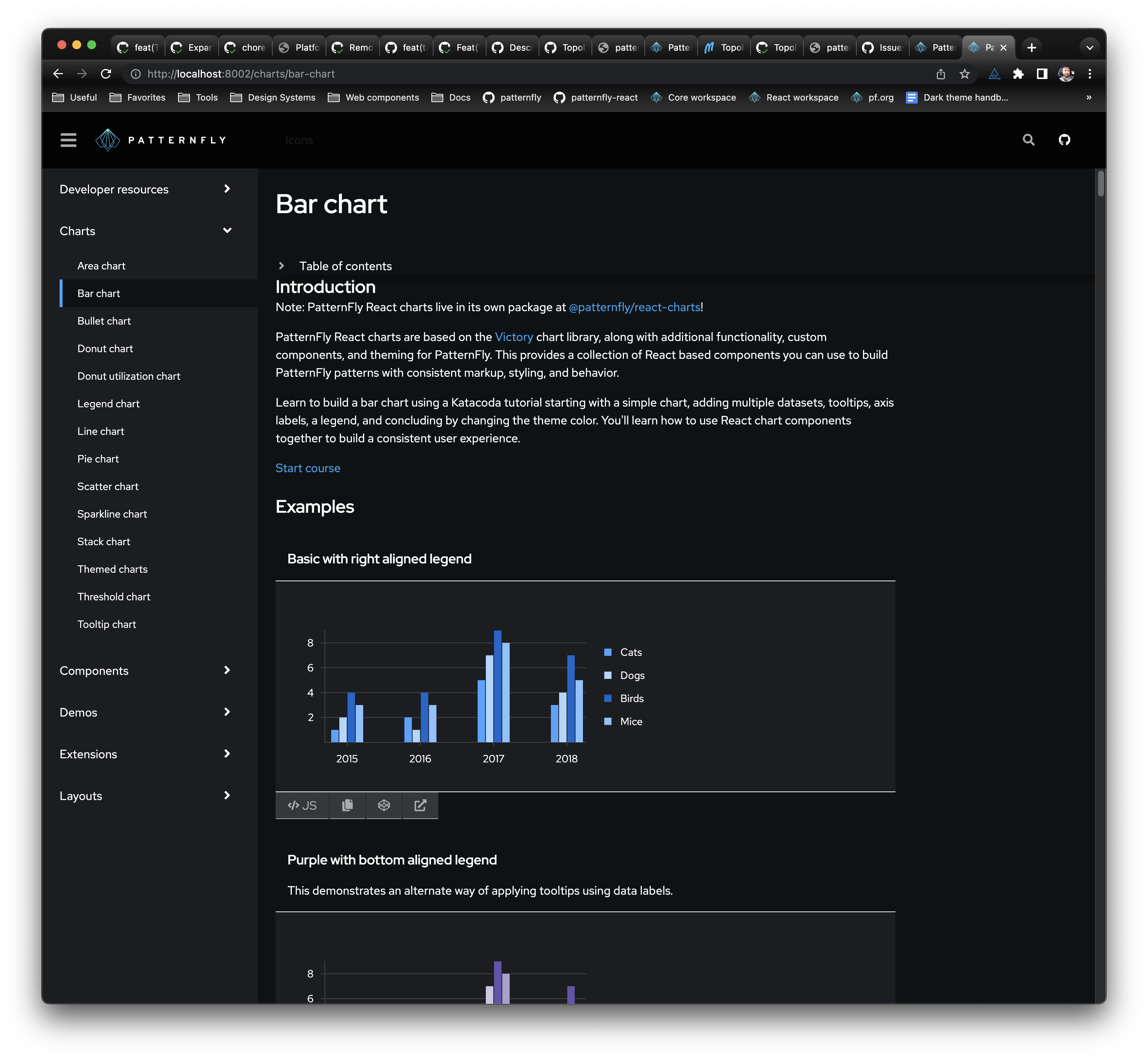This screenshot has height=1059, width=1148.
Task: Open the browser extensions puzzle icon
Action: point(1018,74)
